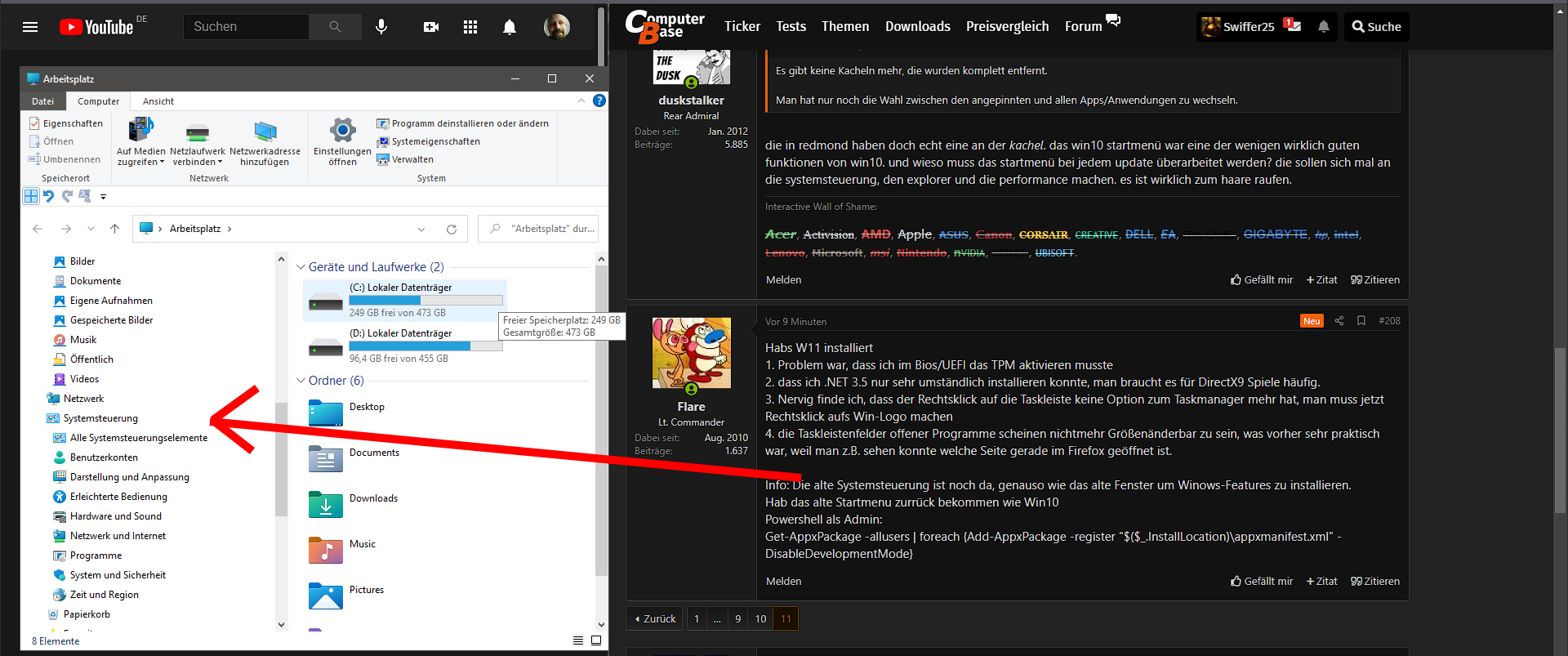This screenshot has height=656, width=1568.
Task: Click the D: drive usage bar
Action: [425, 346]
